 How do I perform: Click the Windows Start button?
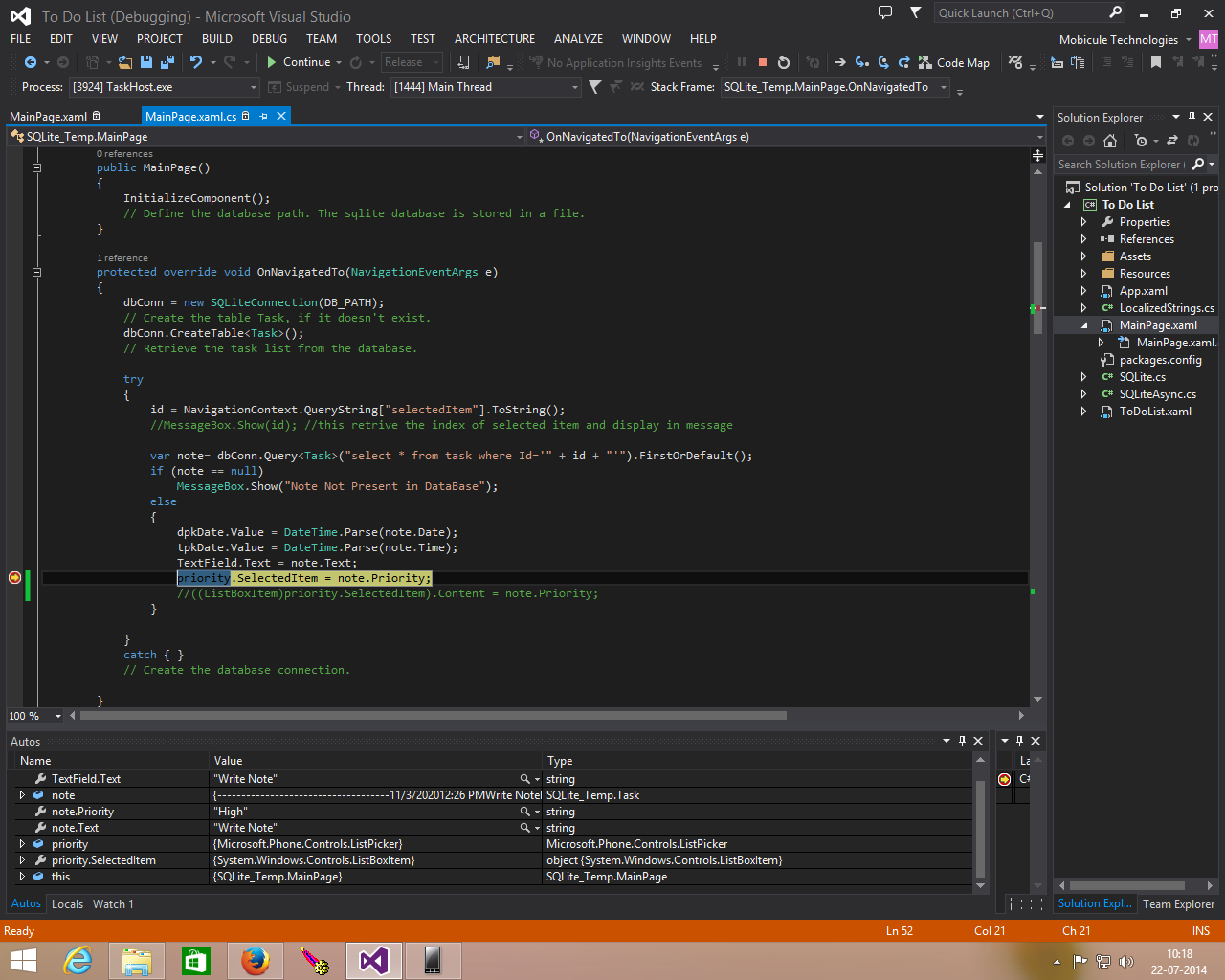23,960
